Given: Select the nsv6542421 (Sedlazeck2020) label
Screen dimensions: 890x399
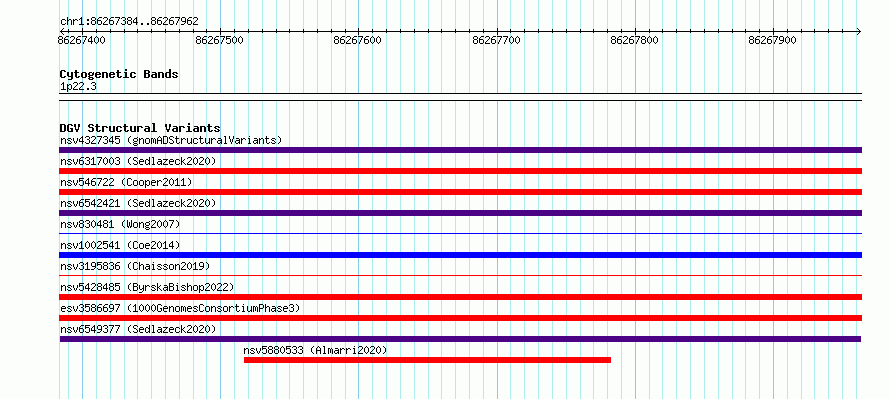Looking at the screenshot, I should (x=138, y=203).
